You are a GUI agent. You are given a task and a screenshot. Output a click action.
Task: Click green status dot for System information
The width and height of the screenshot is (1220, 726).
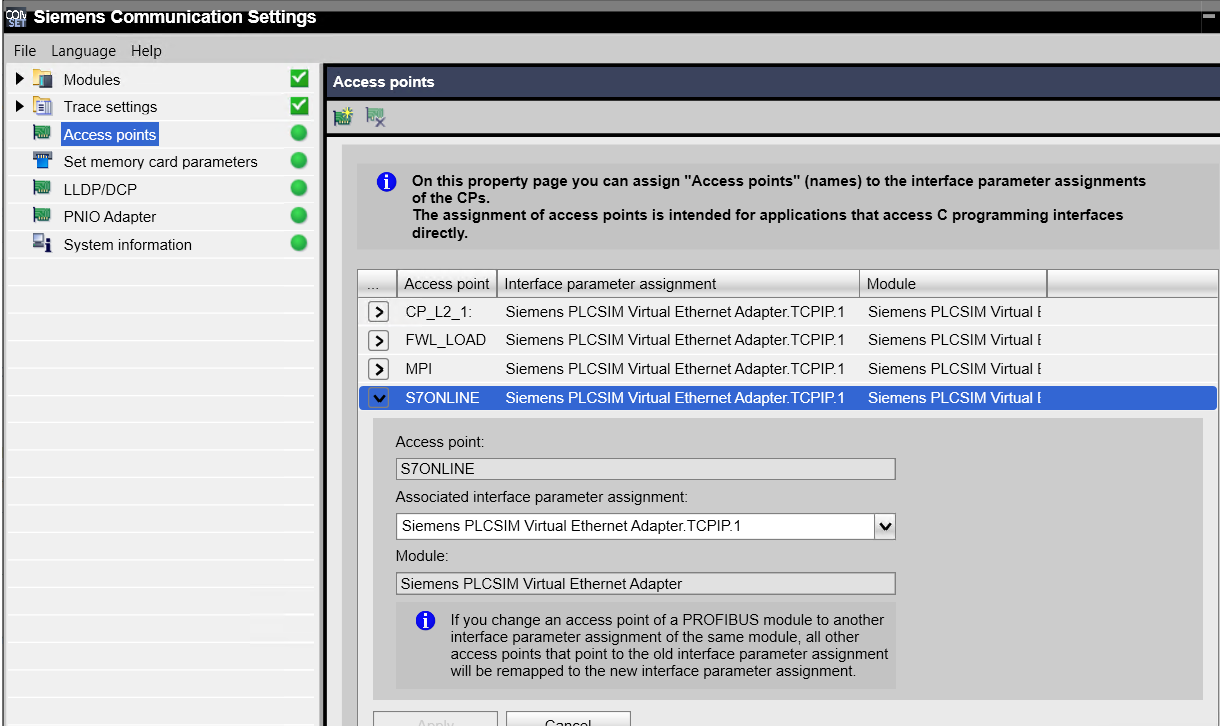299,243
